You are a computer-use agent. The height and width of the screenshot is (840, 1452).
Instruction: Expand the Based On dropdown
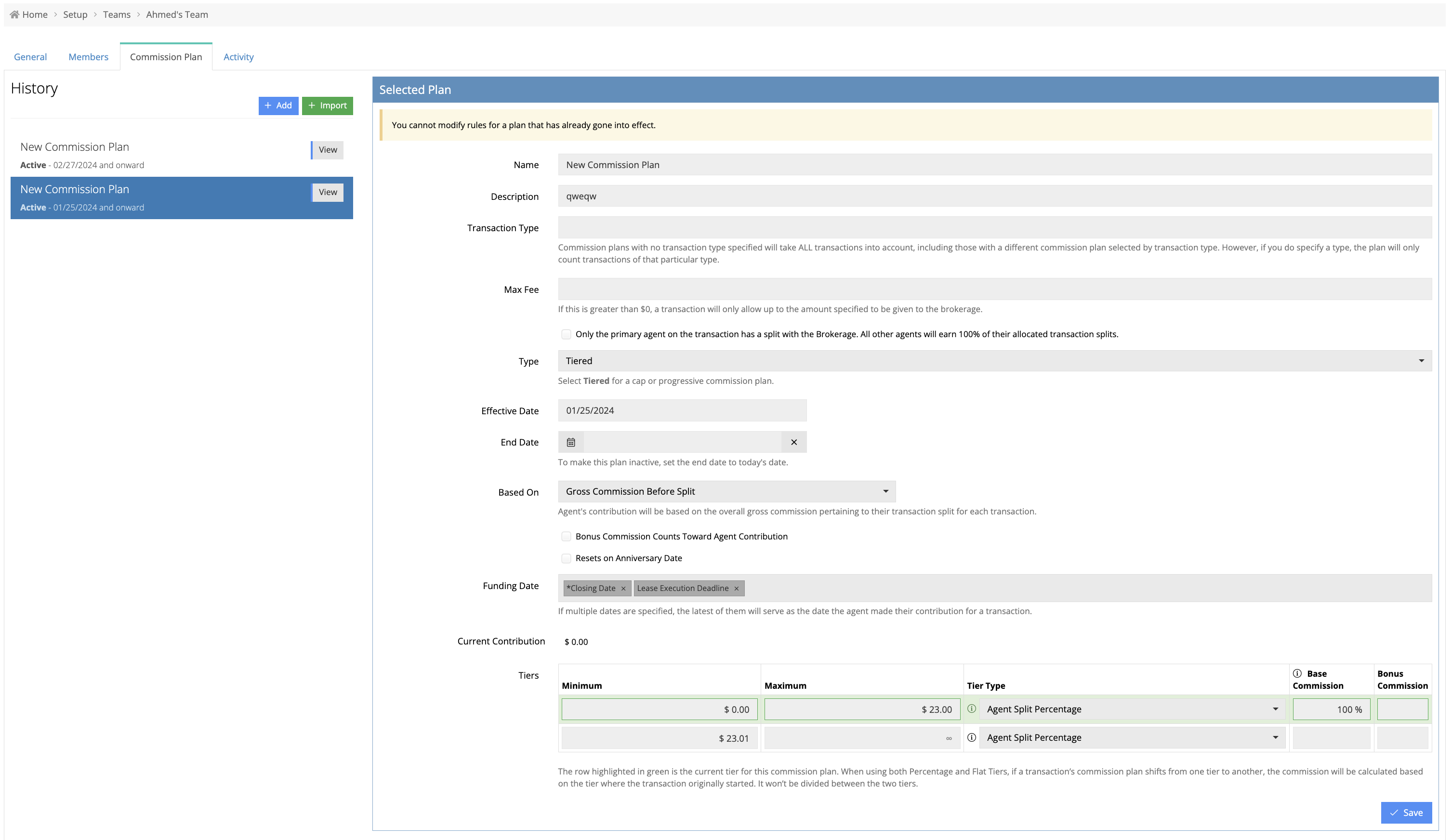coord(726,491)
